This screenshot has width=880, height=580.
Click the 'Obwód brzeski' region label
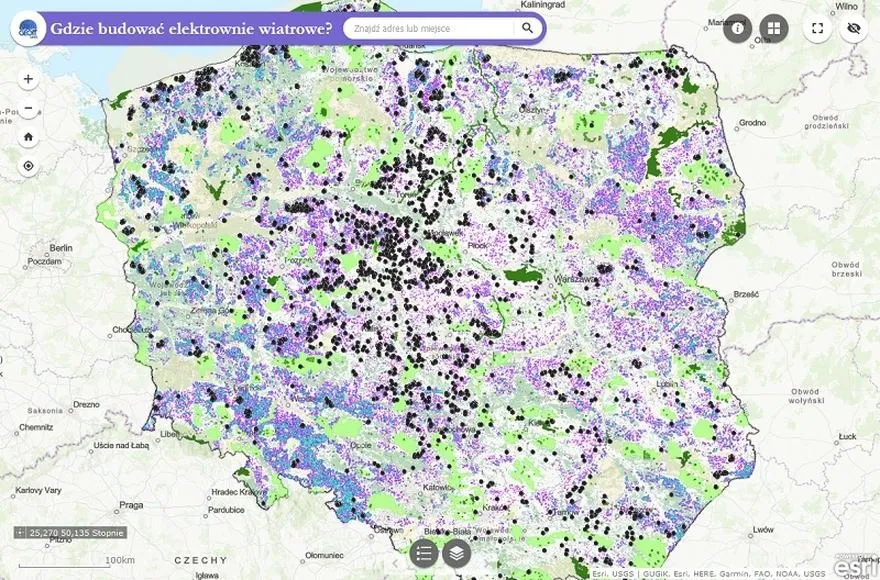[x=846, y=269]
